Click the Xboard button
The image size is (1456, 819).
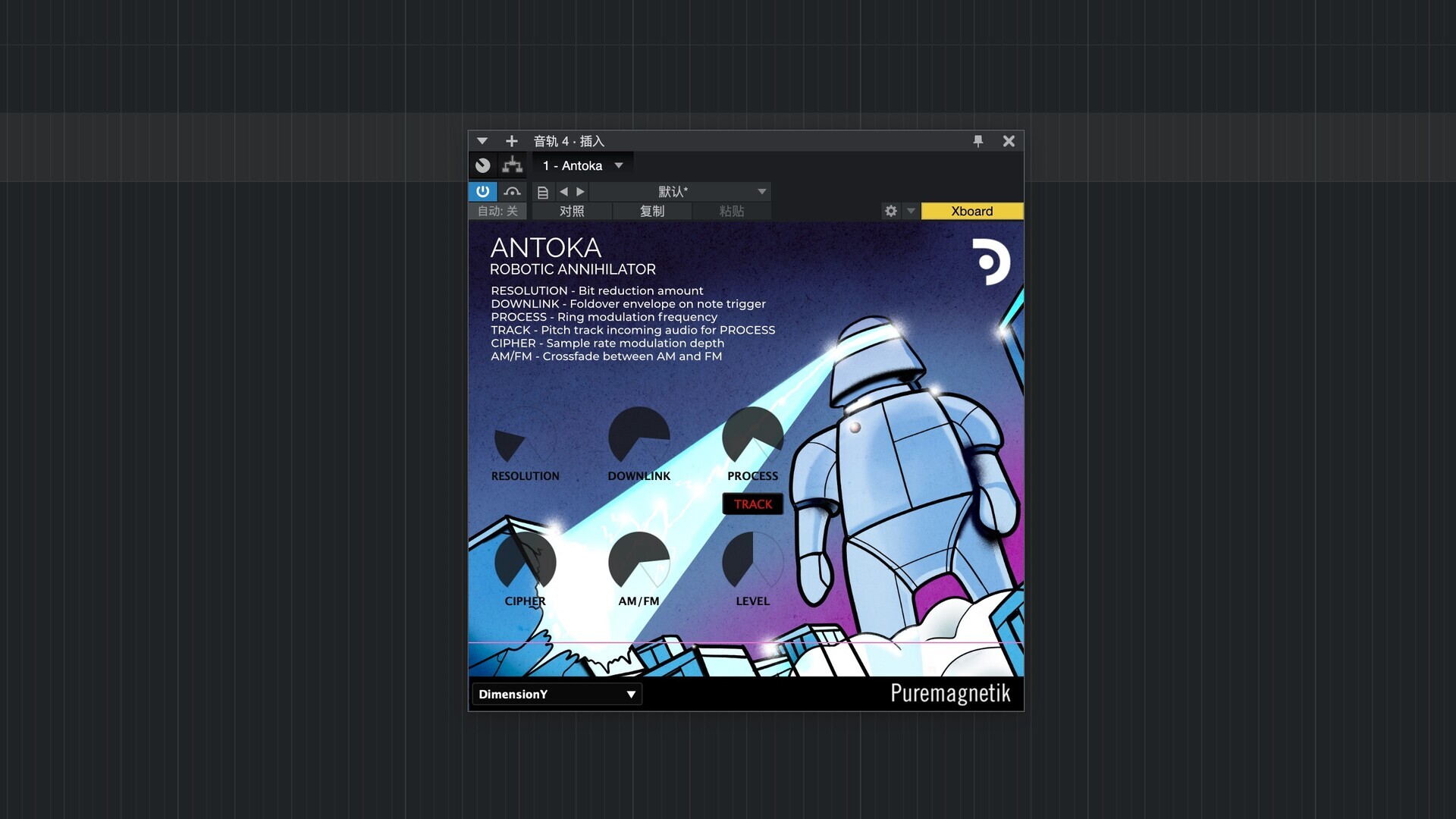972,212
